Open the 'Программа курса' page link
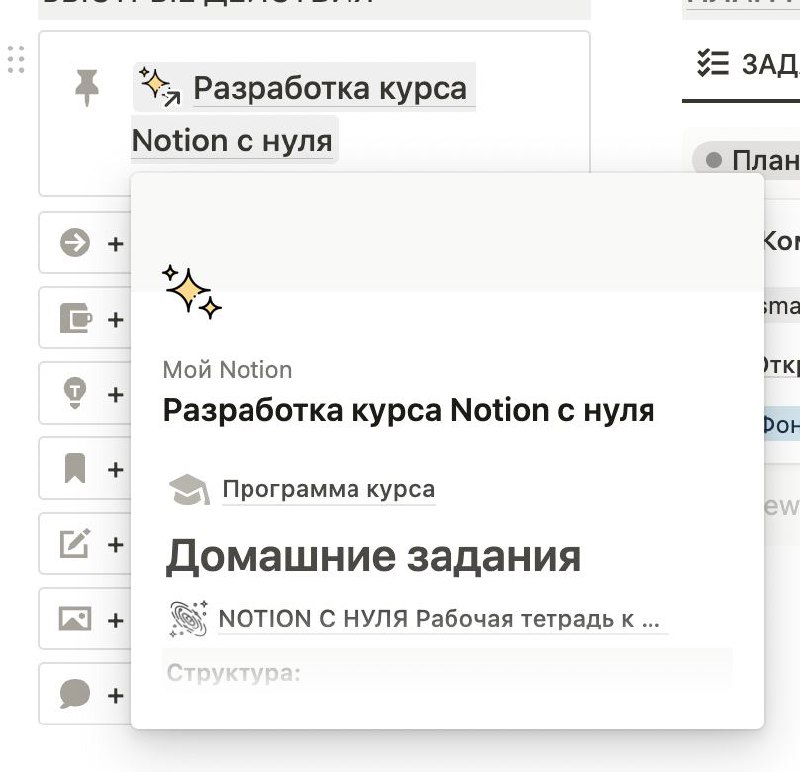The width and height of the screenshot is (800, 772). [x=329, y=489]
